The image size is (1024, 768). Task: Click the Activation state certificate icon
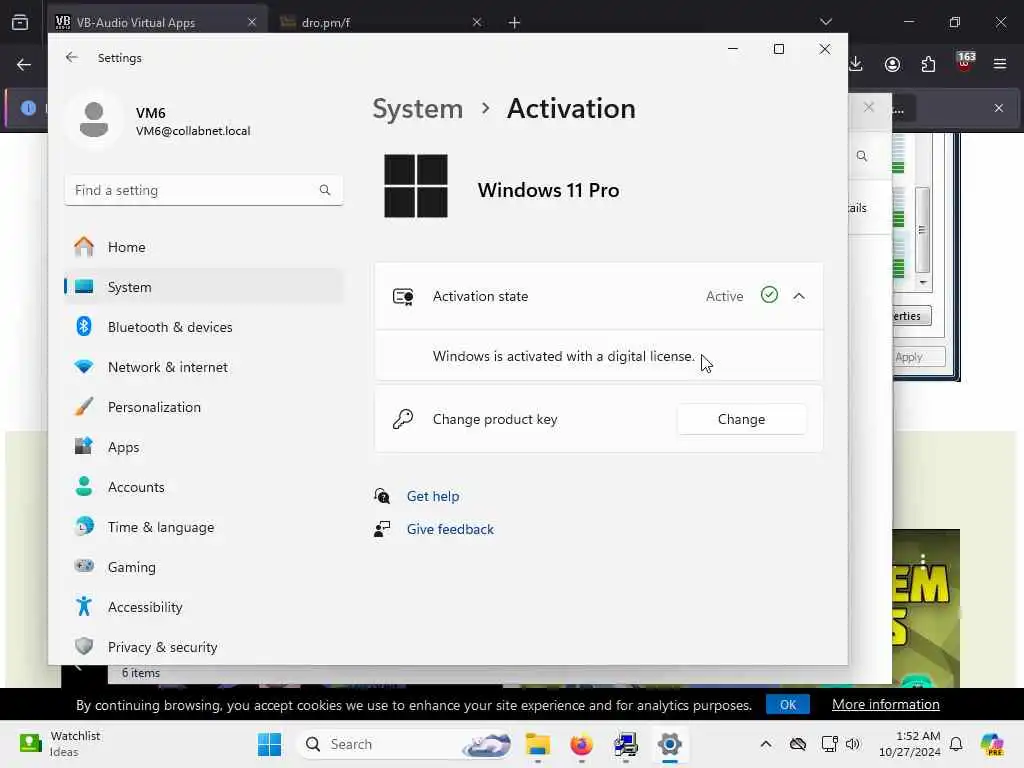coord(403,296)
